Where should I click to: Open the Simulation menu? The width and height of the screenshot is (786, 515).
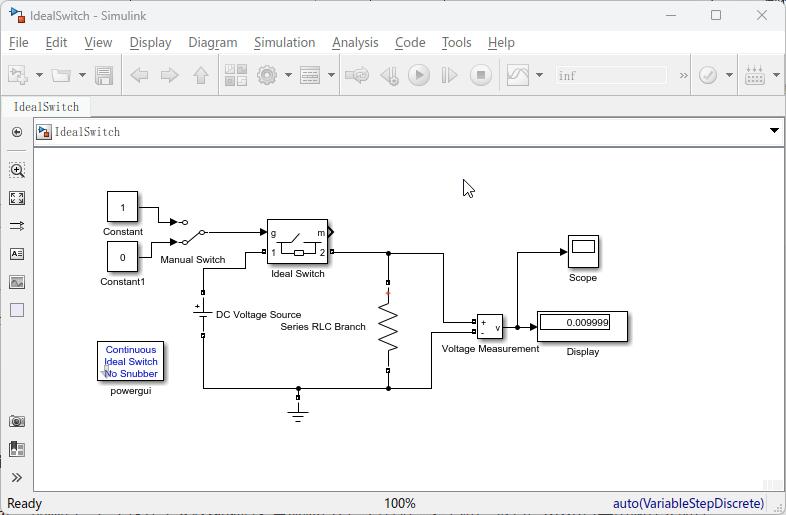[284, 43]
